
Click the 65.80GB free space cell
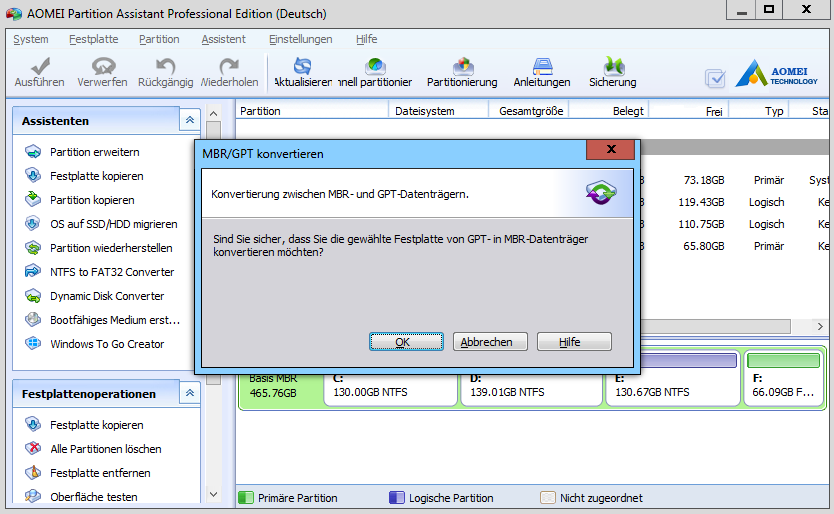(x=703, y=246)
